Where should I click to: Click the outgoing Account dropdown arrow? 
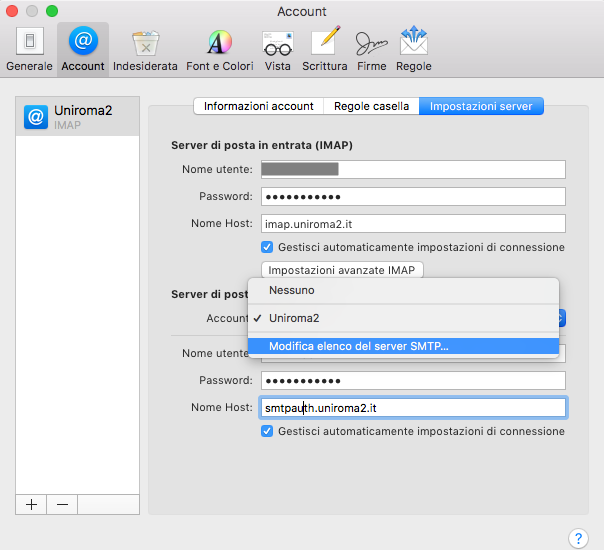(x=562, y=318)
